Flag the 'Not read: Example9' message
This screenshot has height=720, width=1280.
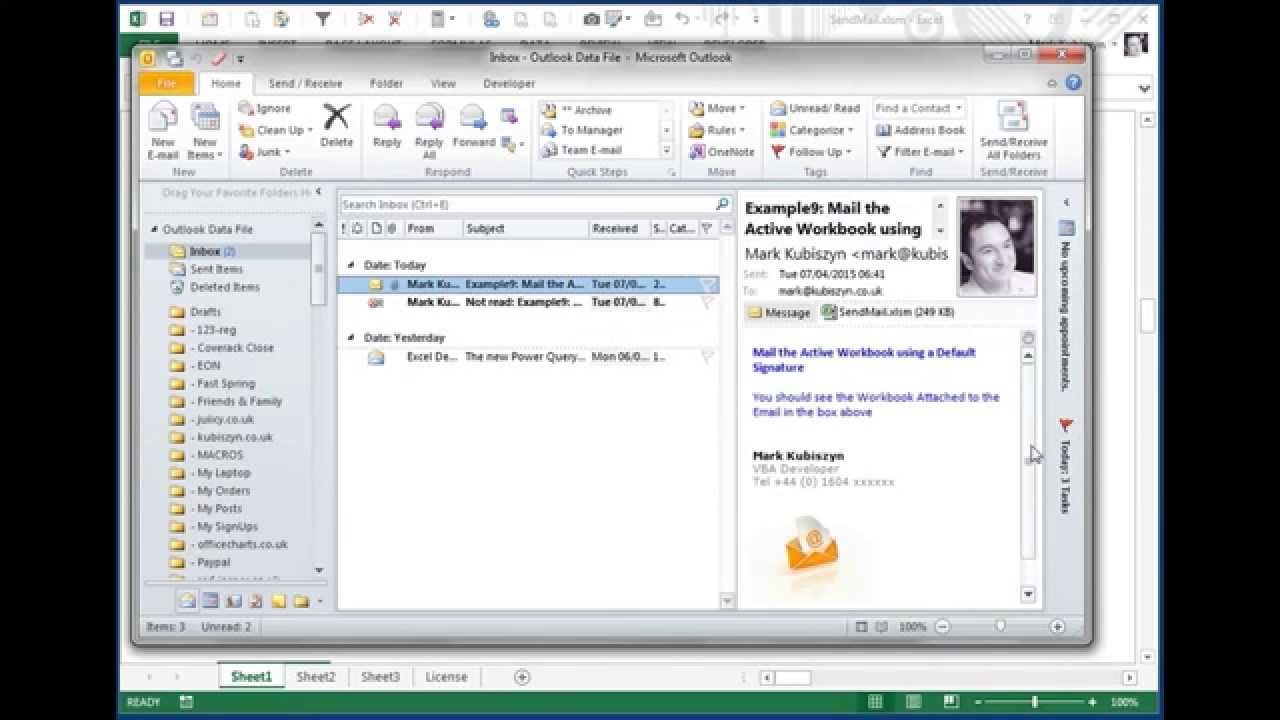(x=706, y=302)
